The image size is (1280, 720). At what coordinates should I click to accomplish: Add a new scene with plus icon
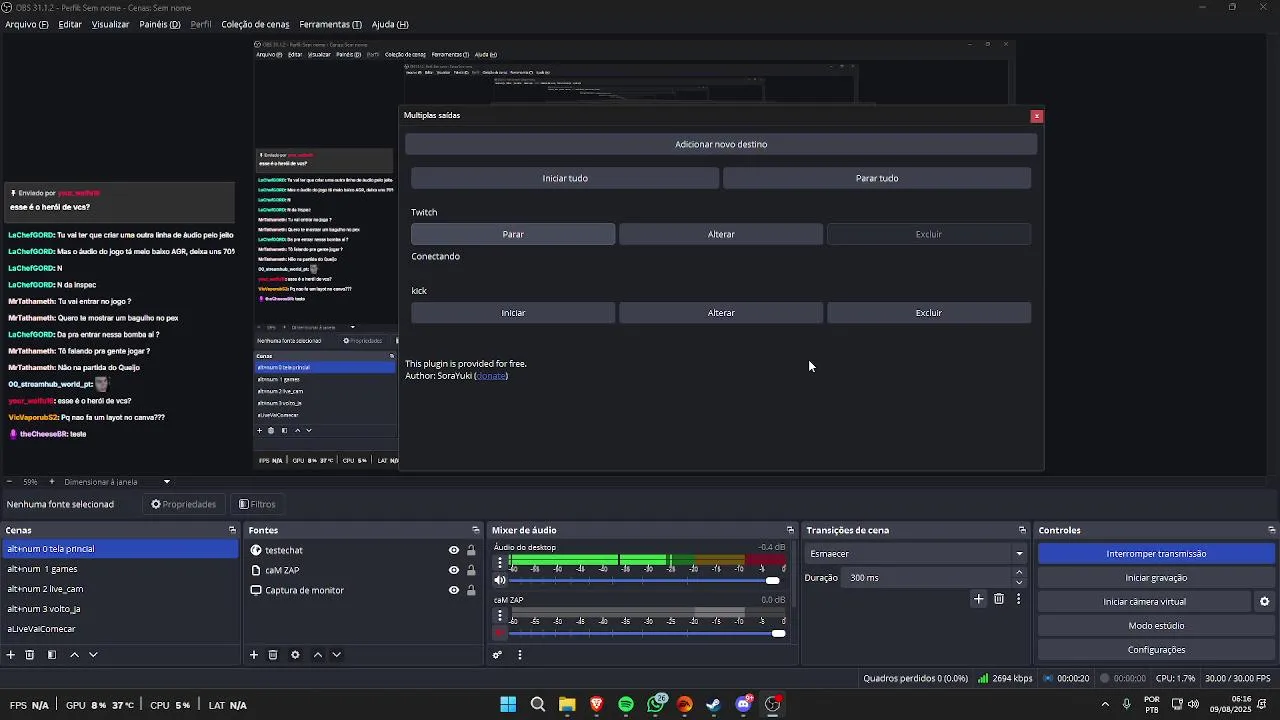click(10, 655)
